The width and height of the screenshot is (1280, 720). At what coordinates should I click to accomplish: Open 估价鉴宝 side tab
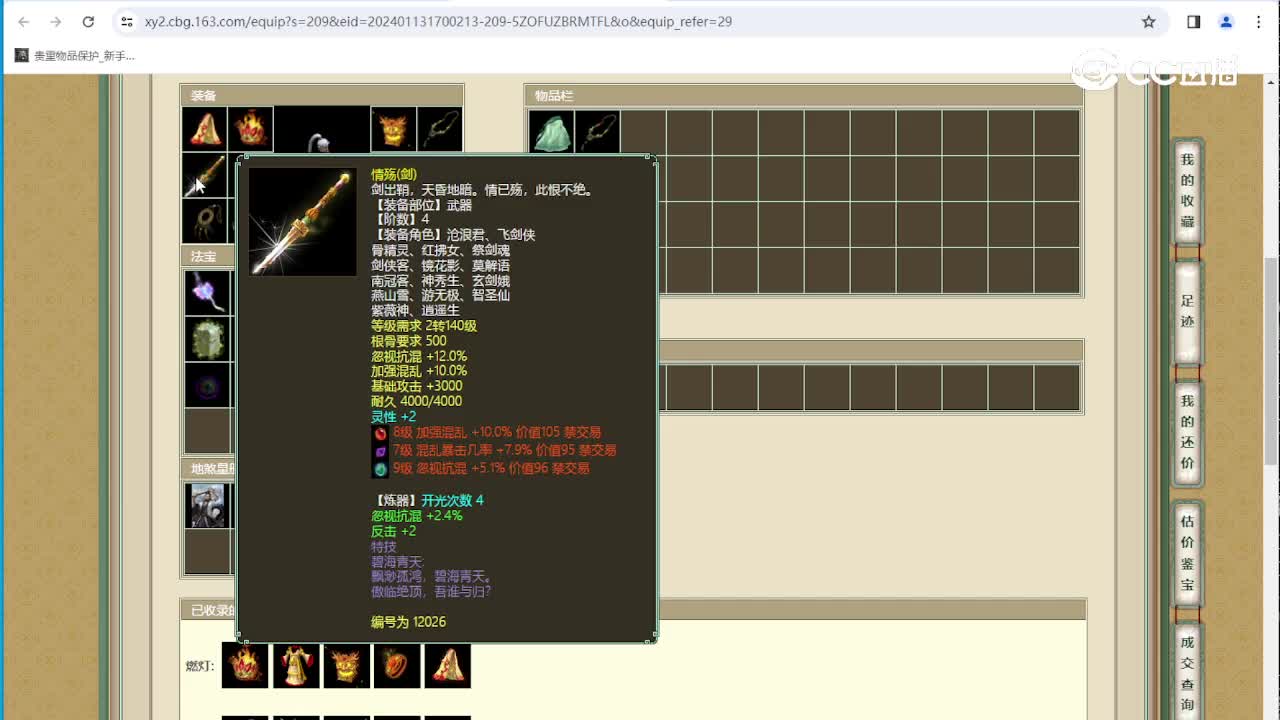[1187, 553]
